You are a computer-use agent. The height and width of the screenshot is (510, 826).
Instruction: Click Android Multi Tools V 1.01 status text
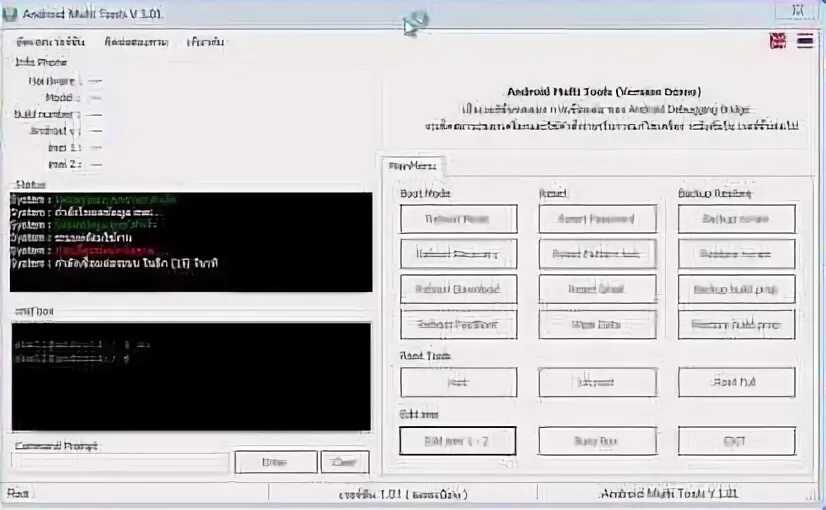(669, 494)
